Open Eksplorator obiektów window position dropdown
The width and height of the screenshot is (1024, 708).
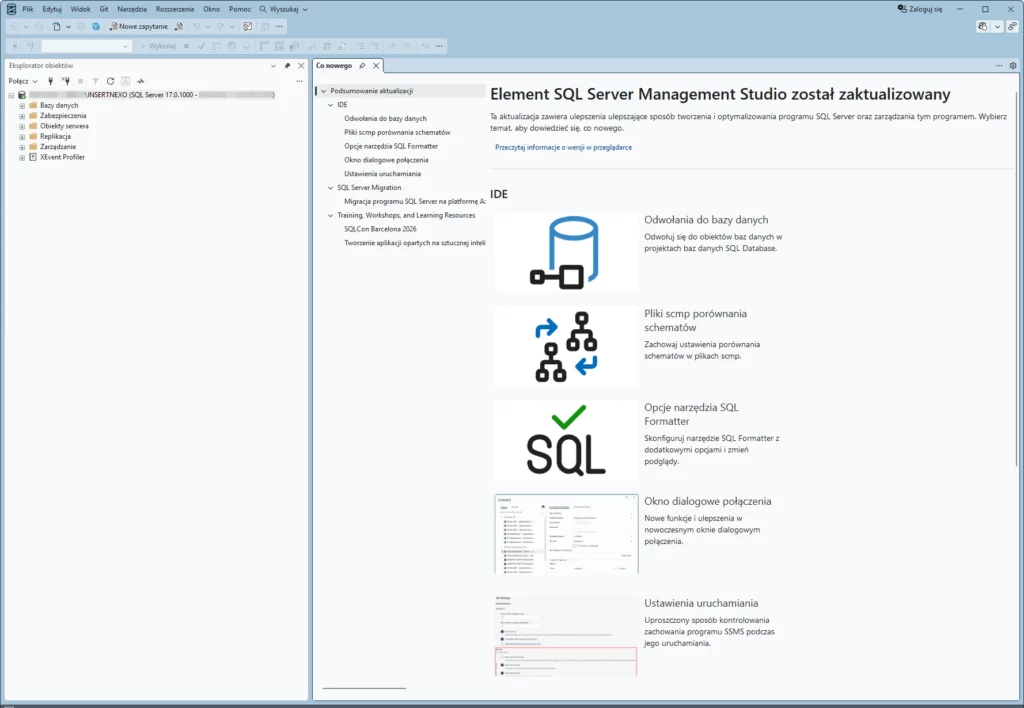click(x=274, y=65)
